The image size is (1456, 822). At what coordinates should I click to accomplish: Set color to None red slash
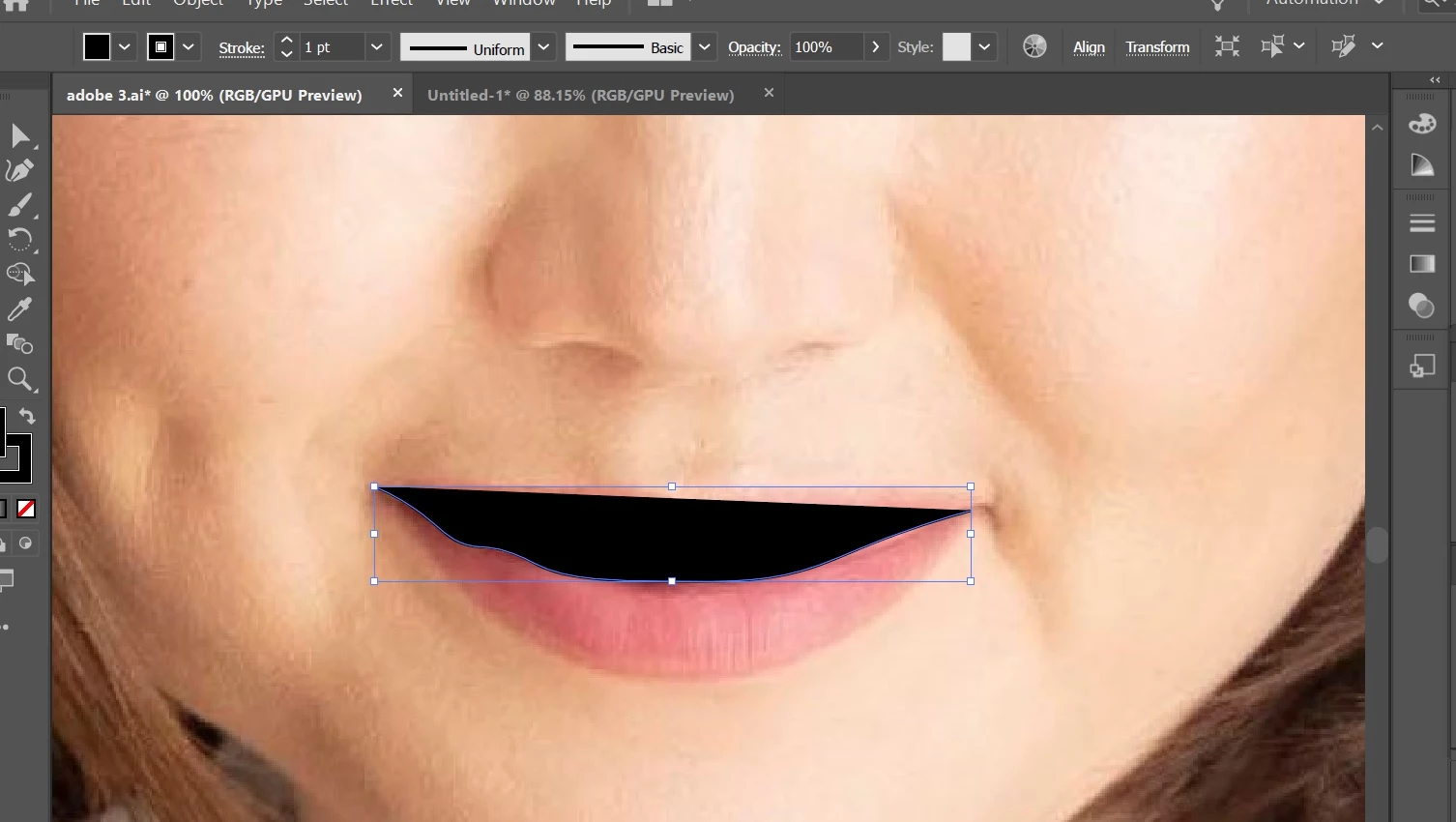click(x=26, y=509)
